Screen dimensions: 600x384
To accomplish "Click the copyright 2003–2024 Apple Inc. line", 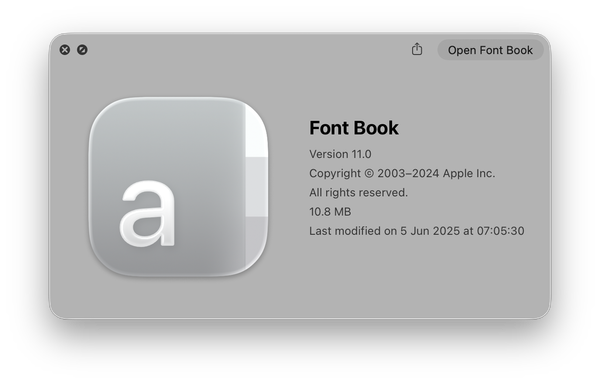I will tap(402, 173).
